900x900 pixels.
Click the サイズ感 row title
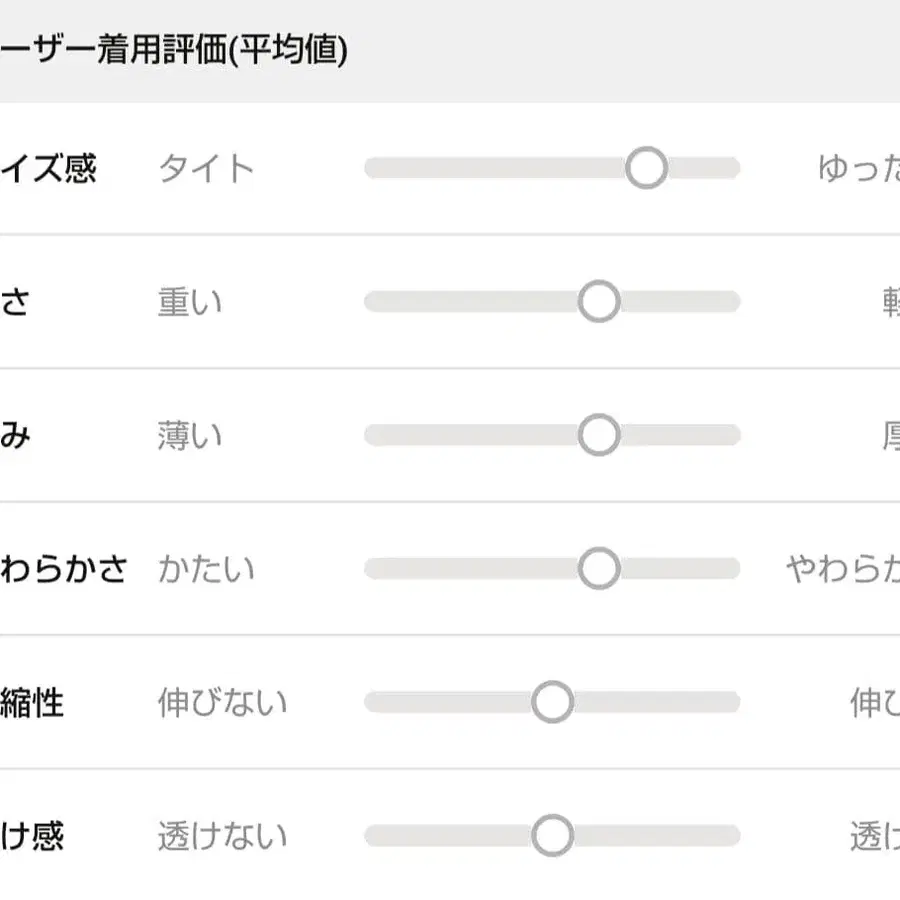pyautogui.click(x=48, y=169)
